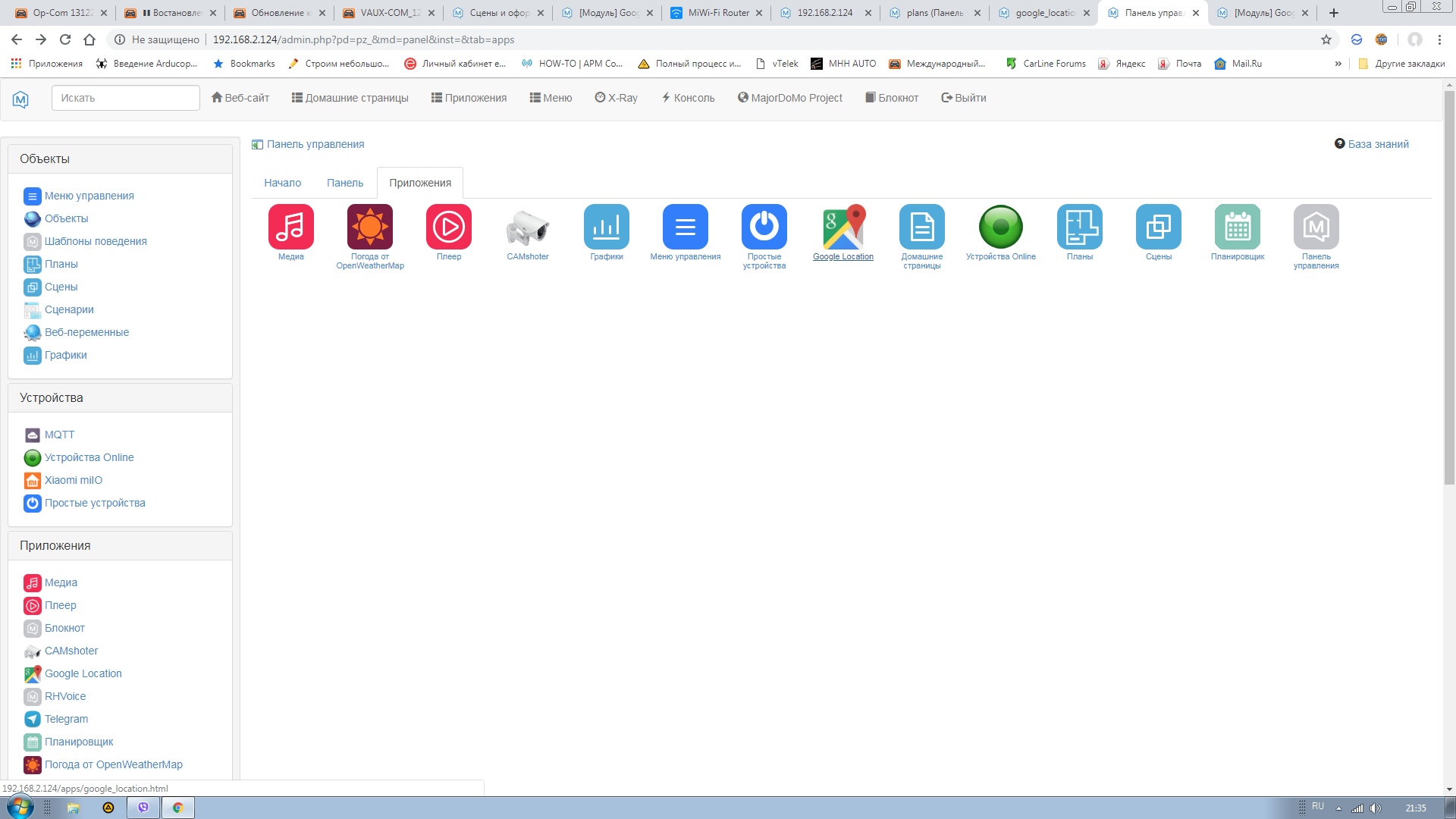Click the Простые устройства power icon
The width and height of the screenshot is (1456, 819).
[764, 227]
